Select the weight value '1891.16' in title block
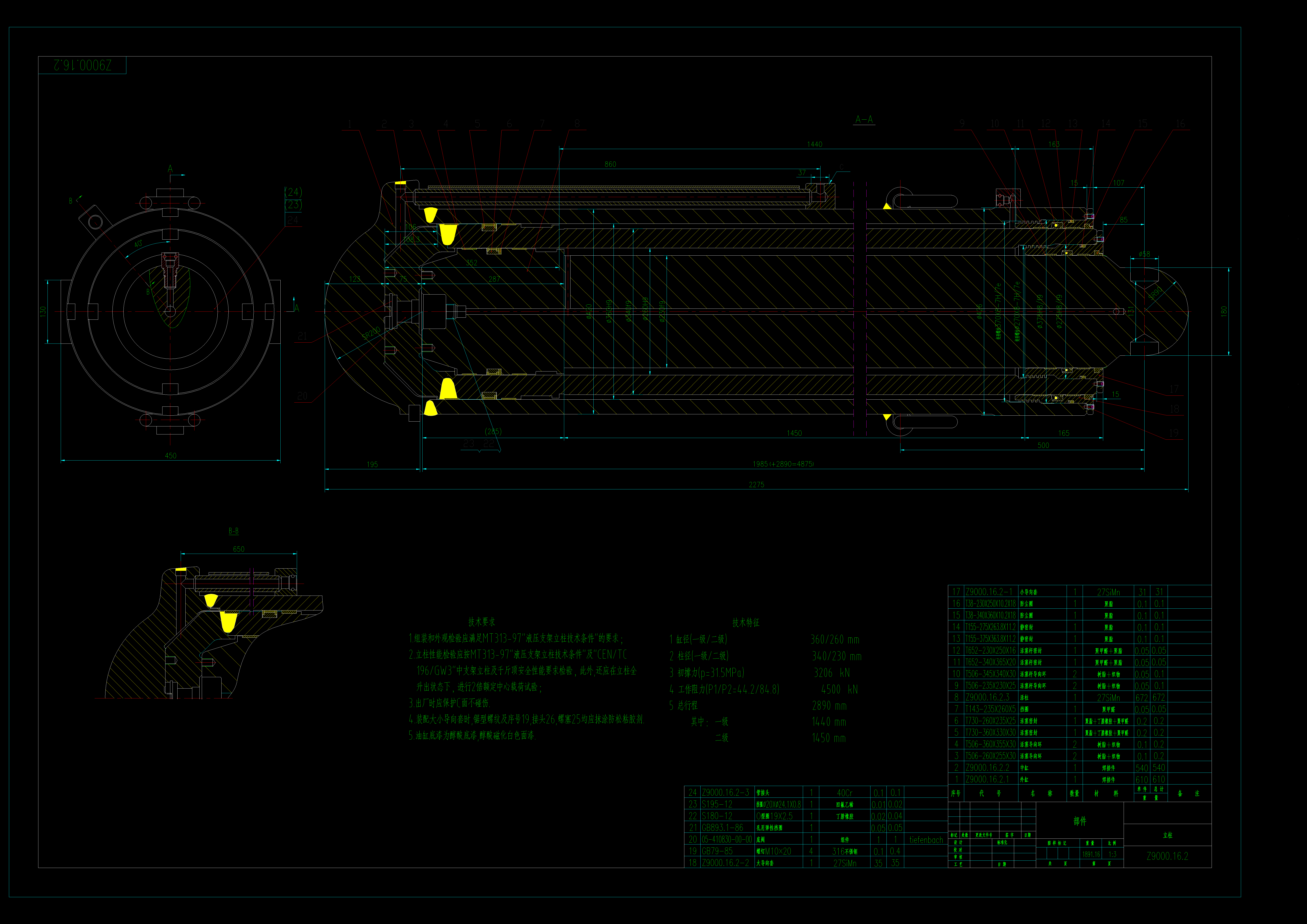Image resolution: width=1307 pixels, height=924 pixels. coord(1091,855)
